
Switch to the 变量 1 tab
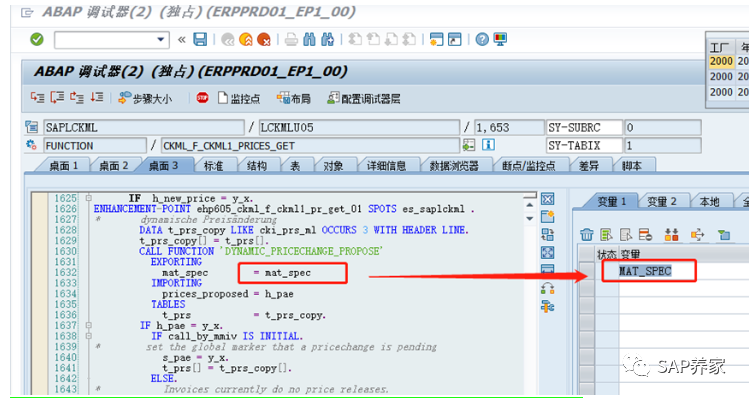coord(611,202)
